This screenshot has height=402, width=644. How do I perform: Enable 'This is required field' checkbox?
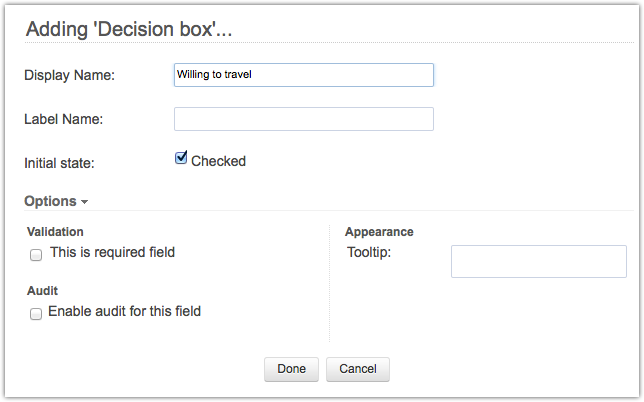pos(36,255)
